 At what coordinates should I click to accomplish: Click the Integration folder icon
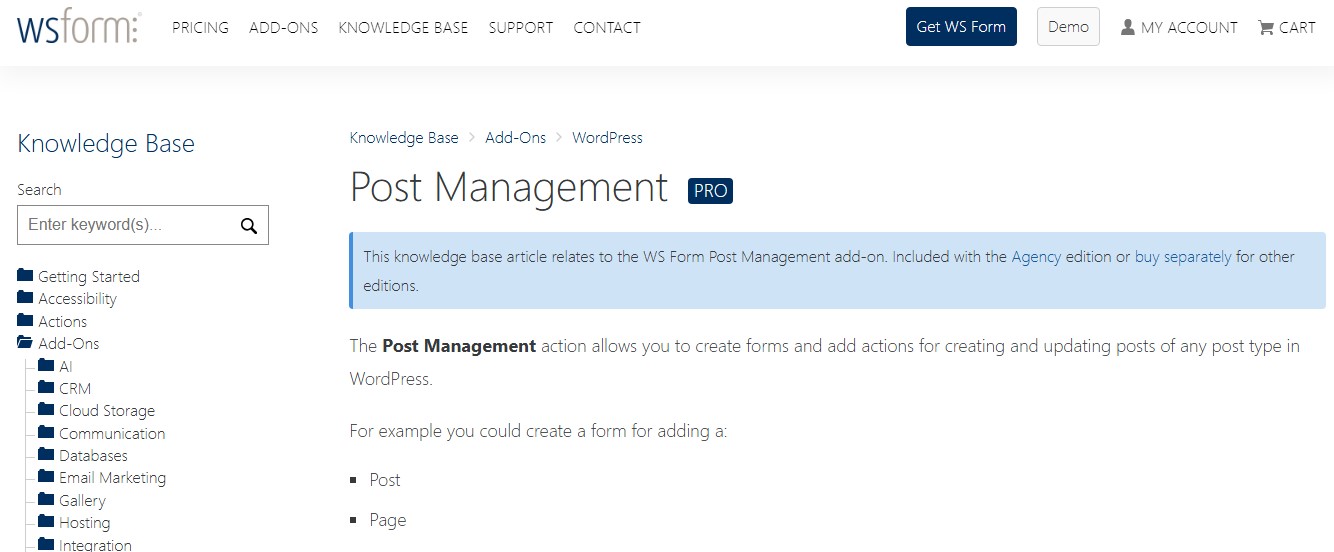coord(46,543)
